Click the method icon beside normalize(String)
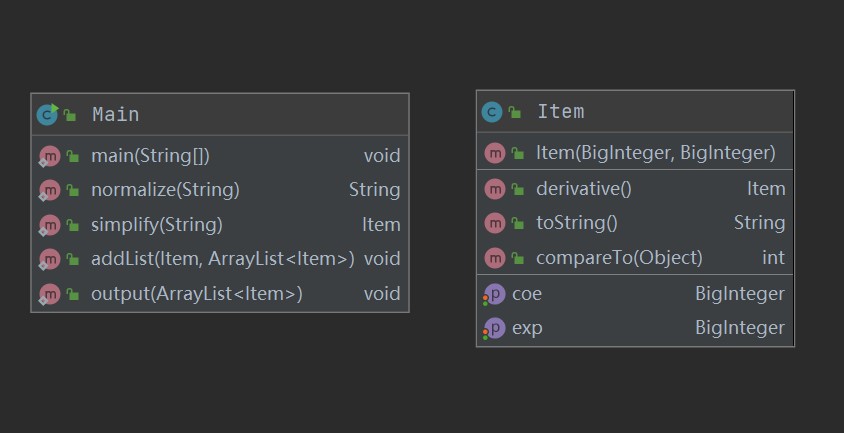The image size is (844, 433). [x=50, y=190]
